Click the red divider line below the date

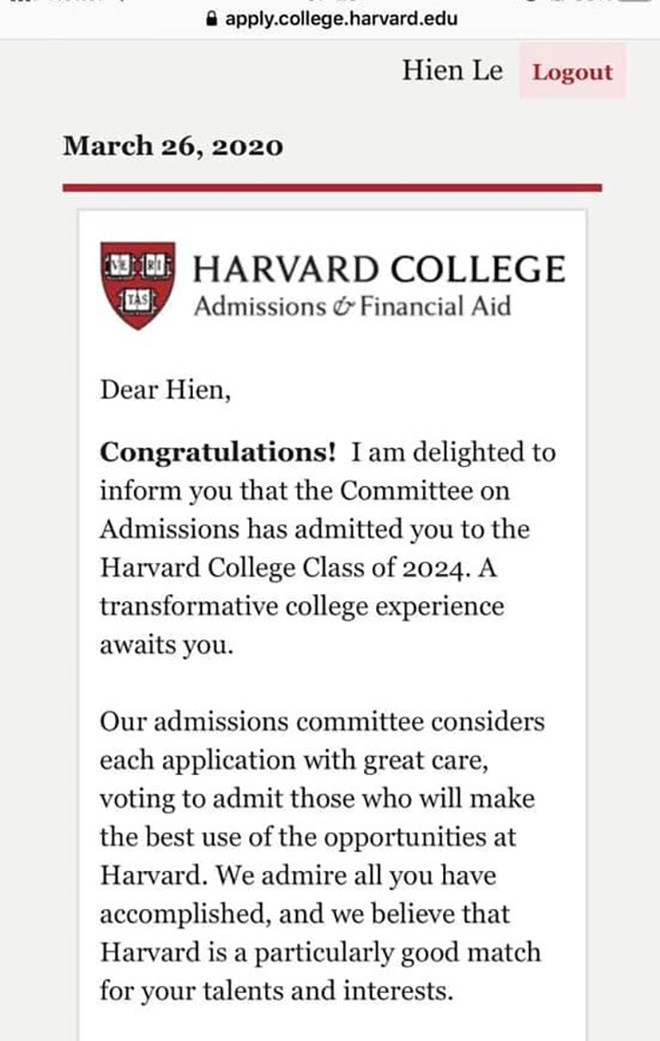[x=332, y=187]
